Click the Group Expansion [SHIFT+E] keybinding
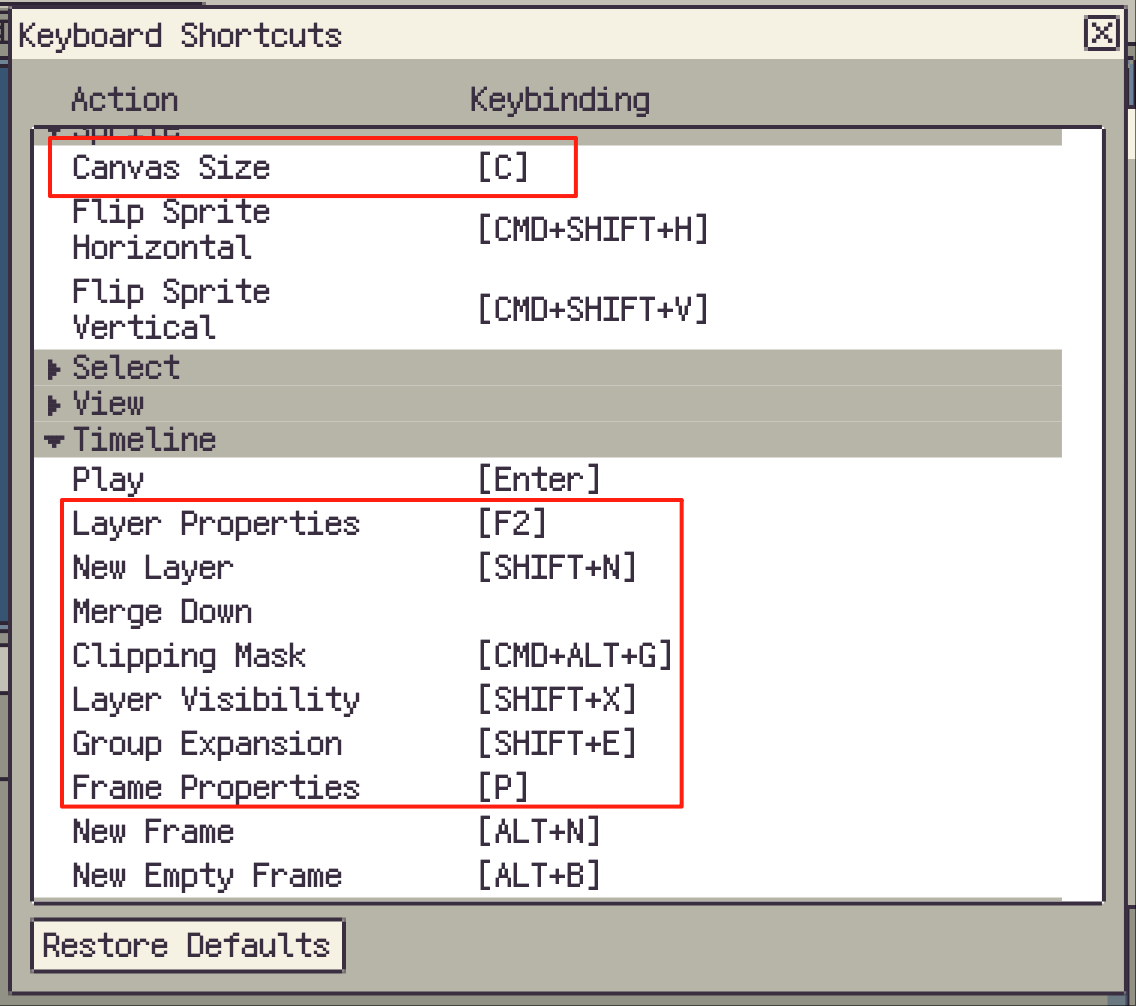This screenshot has width=1136, height=1006. (557, 744)
